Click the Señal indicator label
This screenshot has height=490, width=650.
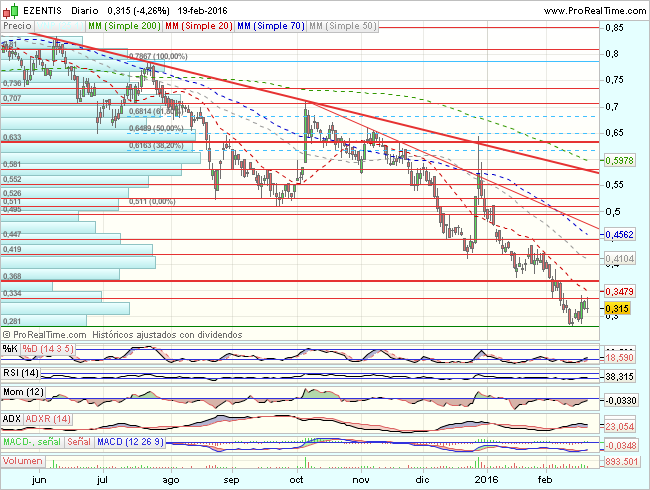click(79, 442)
